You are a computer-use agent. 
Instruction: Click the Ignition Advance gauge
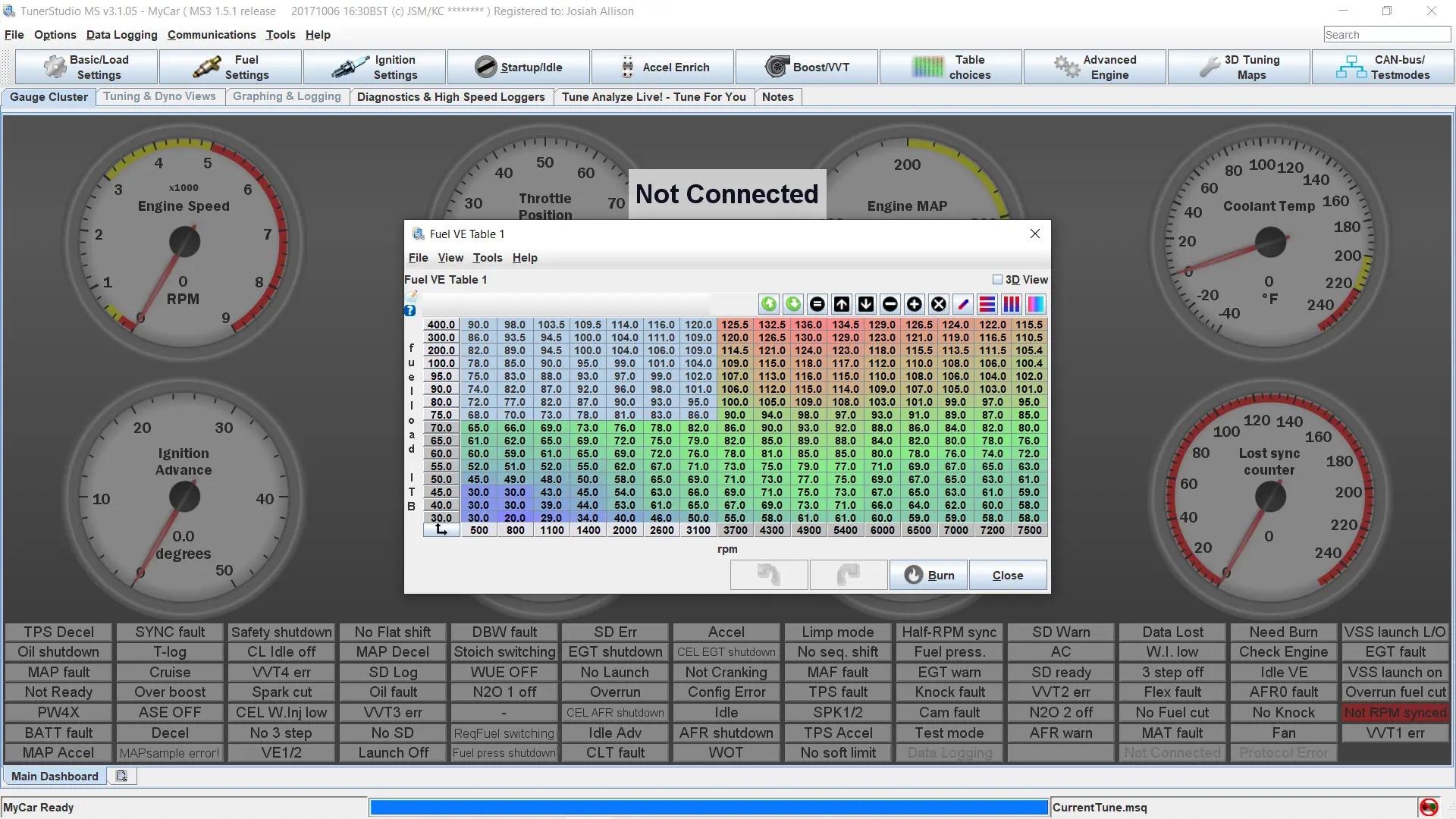184,497
